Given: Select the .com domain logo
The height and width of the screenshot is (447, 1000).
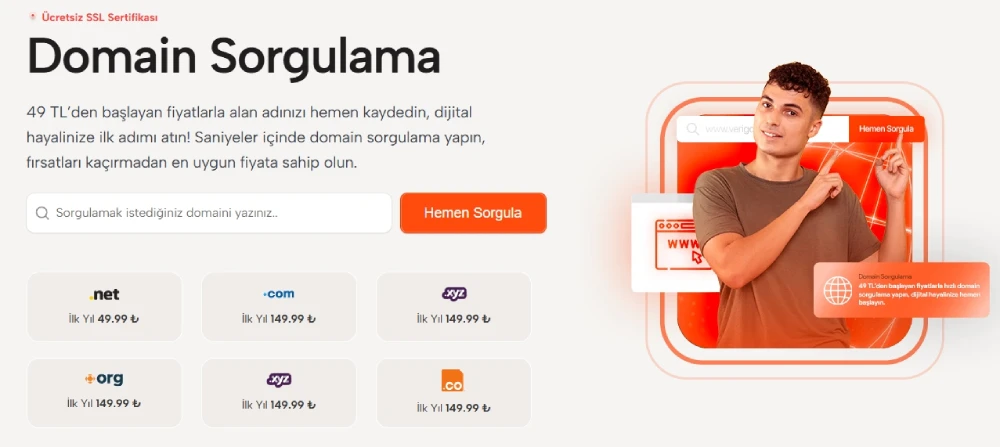Looking at the screenshot, I should coord(279,294).
